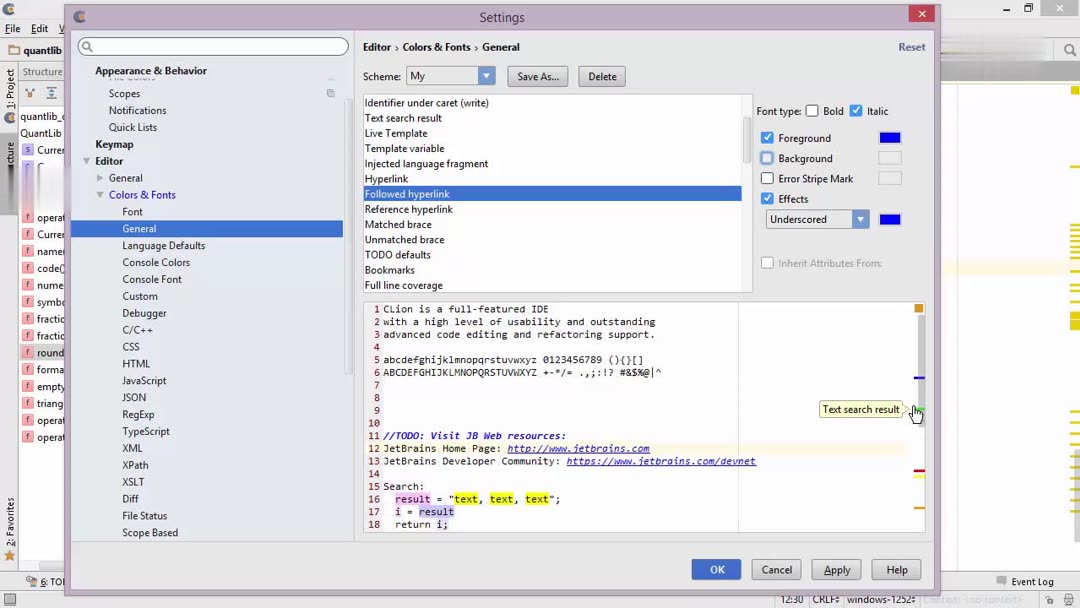Click the sort icon in the Structure panel toolbar

30,92
